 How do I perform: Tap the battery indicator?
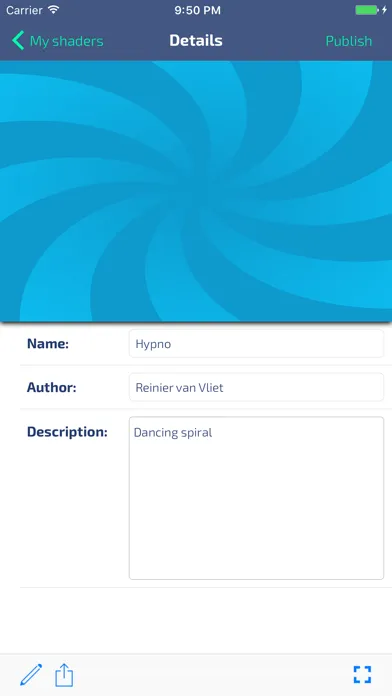click(367, 10)
